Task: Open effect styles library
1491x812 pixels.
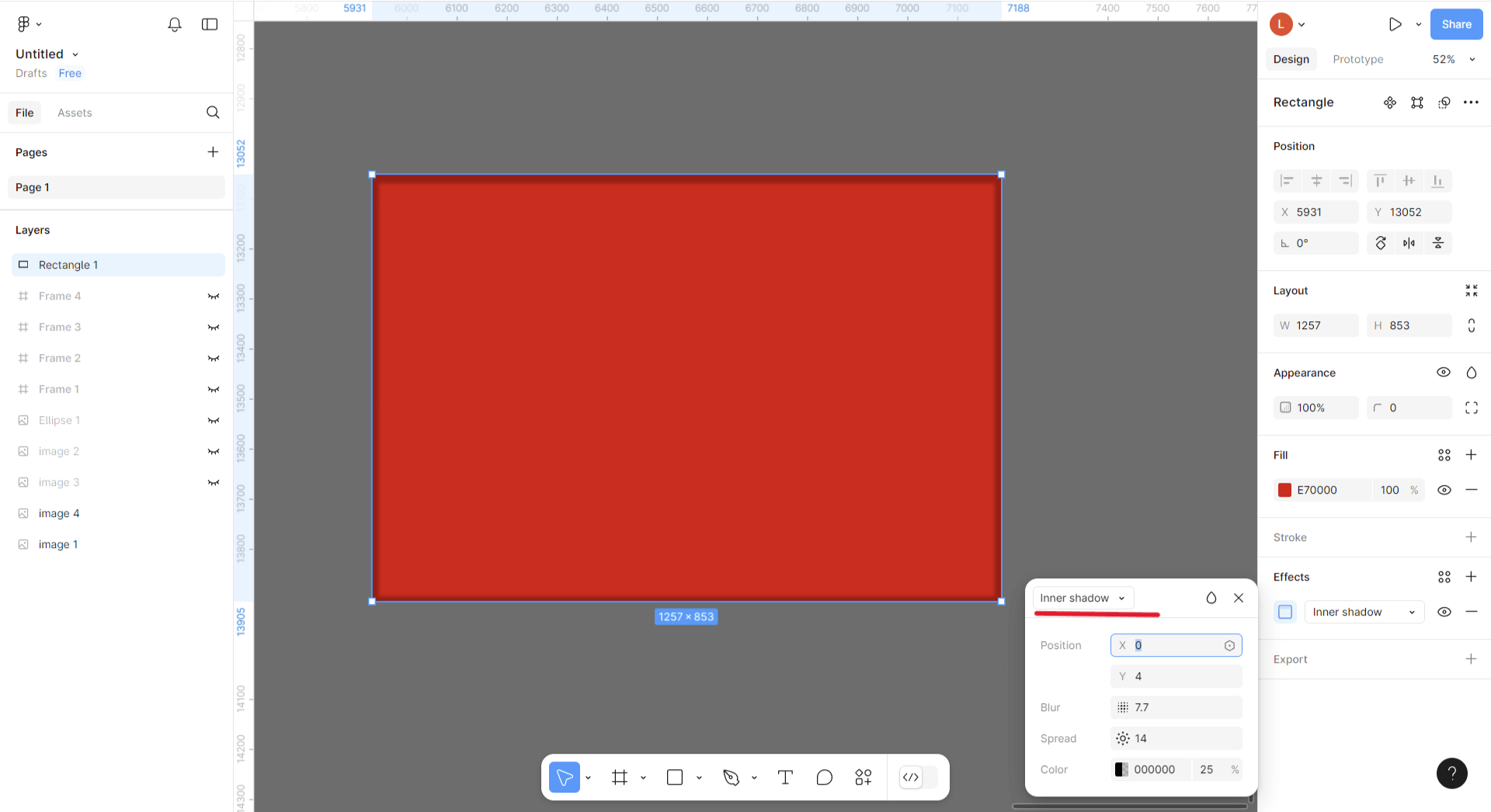Action: (1444, 577)
